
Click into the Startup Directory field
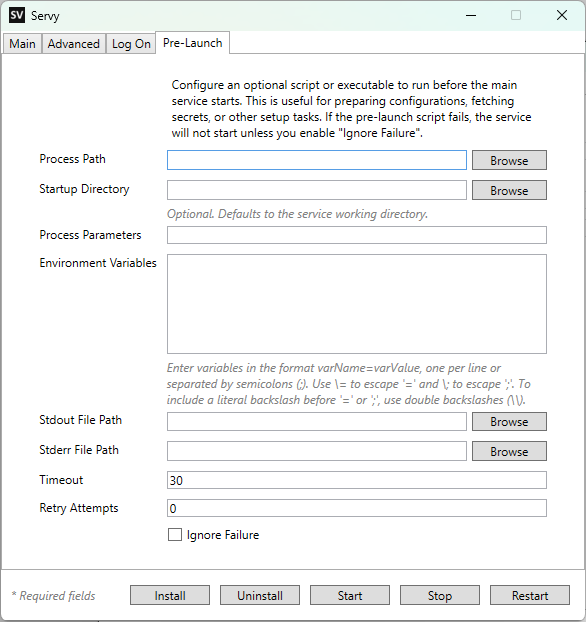(317, 190)
